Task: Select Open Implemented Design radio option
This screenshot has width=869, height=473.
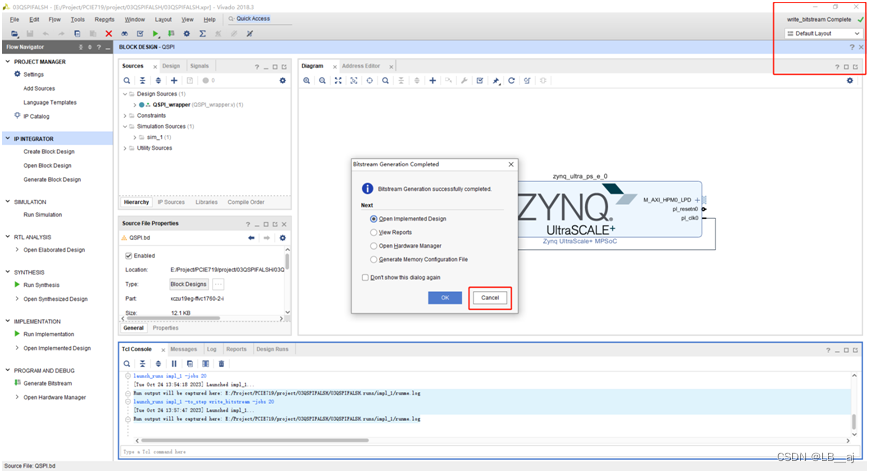Action: coord(374,219)
